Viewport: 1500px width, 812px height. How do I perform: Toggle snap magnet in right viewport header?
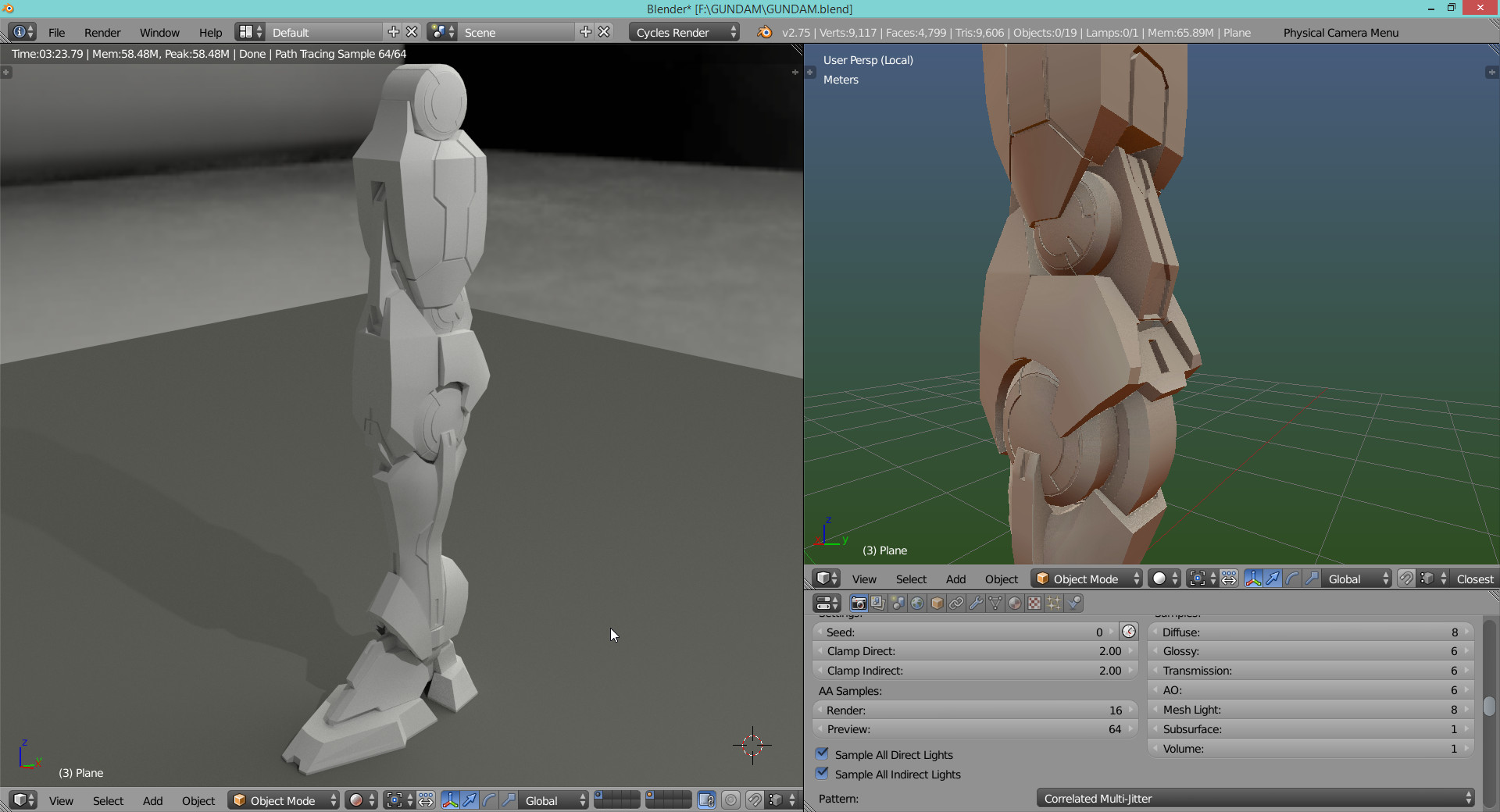[x=1406, y=579]
